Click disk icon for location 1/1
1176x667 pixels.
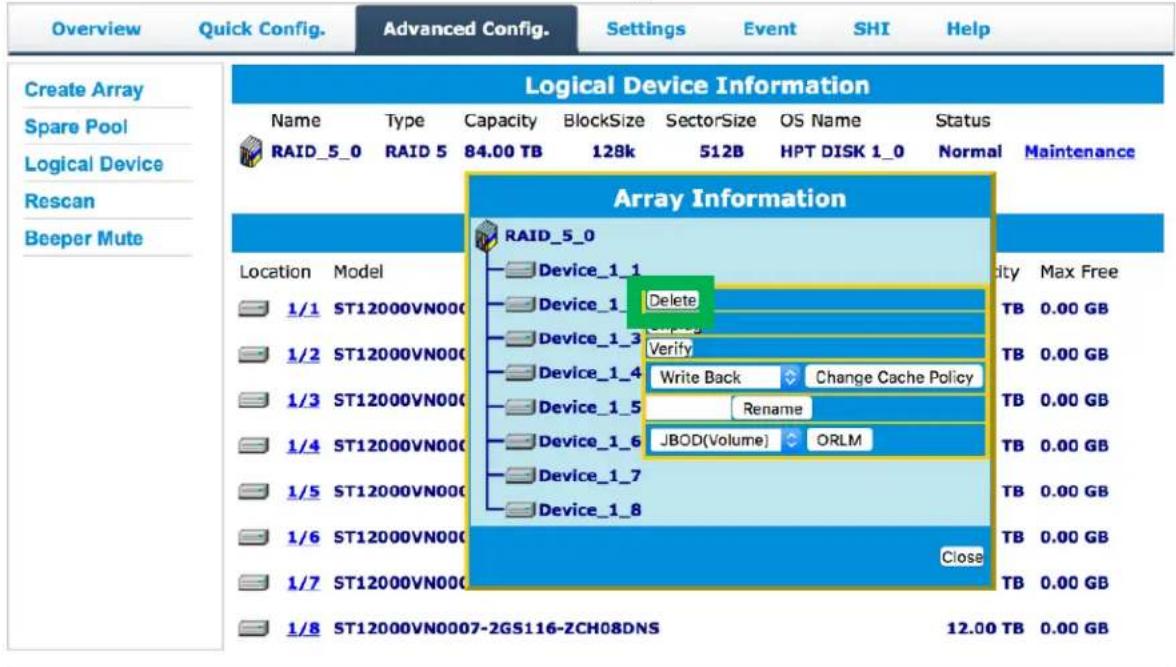254,308
